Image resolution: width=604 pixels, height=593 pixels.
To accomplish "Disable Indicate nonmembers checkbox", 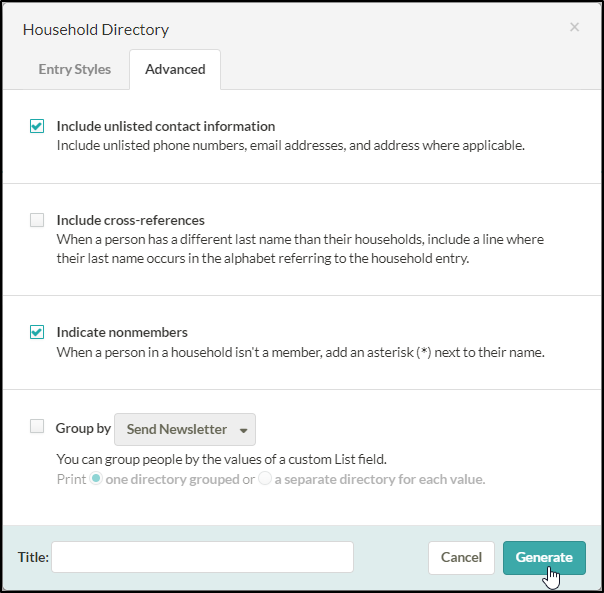I will (x=37, y=332).
